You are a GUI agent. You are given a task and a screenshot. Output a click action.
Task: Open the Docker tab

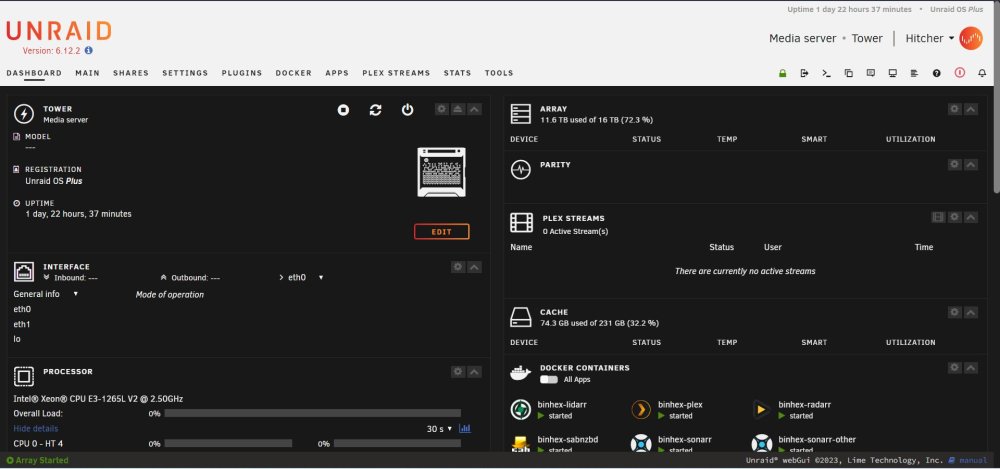(293, 73)
